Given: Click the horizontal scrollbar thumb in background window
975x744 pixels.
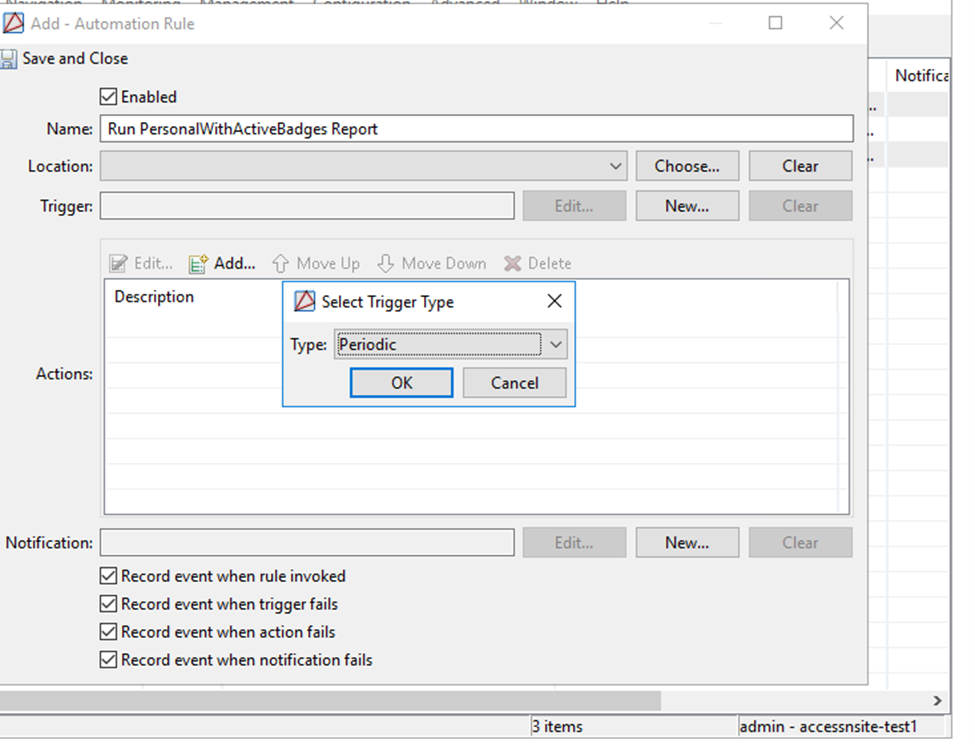Looking at the screenshot, I should 330,701.
